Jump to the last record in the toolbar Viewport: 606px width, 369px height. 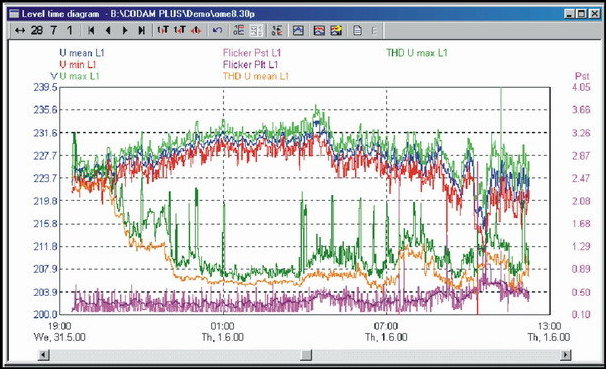point(142,30)
